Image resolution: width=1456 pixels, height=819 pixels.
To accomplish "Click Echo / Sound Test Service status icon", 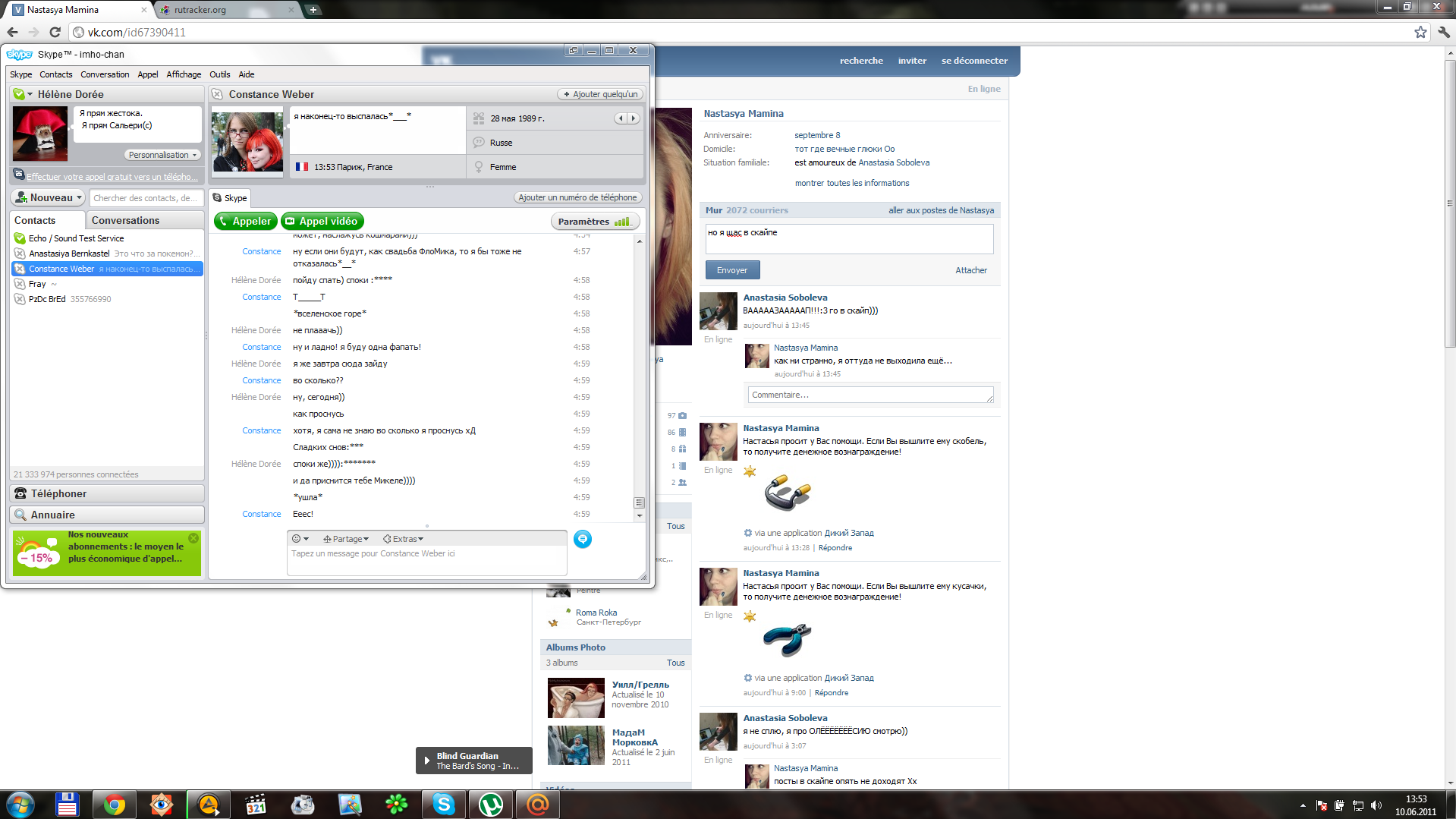I will click(x=20, y=238).
